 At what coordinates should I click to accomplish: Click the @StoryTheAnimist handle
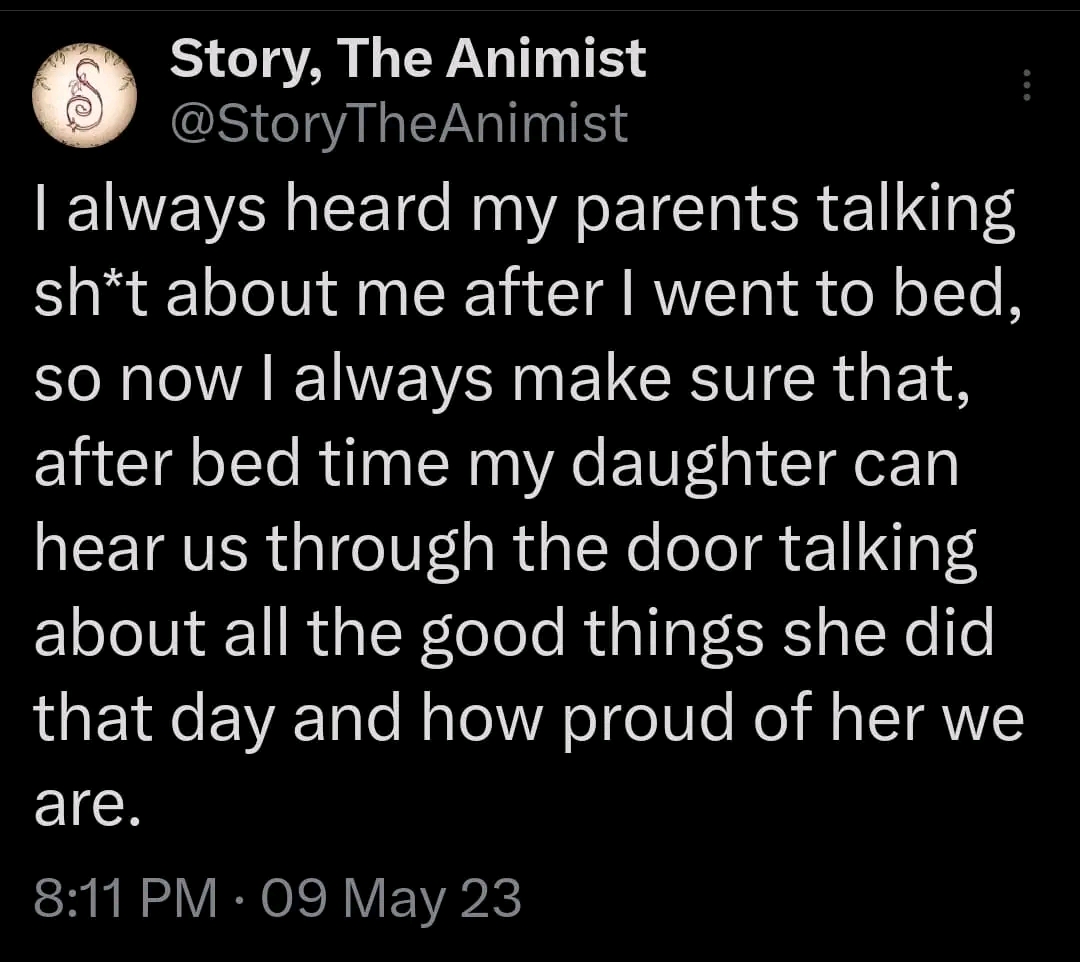point(399,124)
